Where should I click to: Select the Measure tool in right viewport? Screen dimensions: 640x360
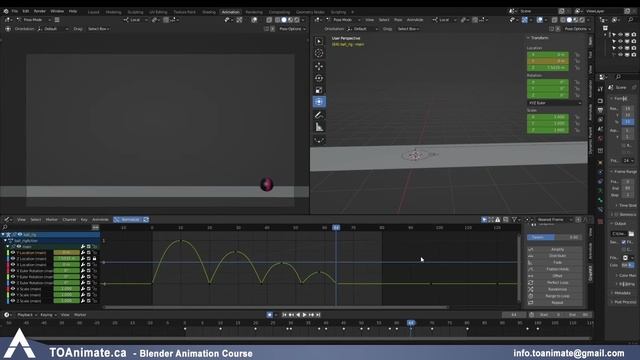coord(319,127)
